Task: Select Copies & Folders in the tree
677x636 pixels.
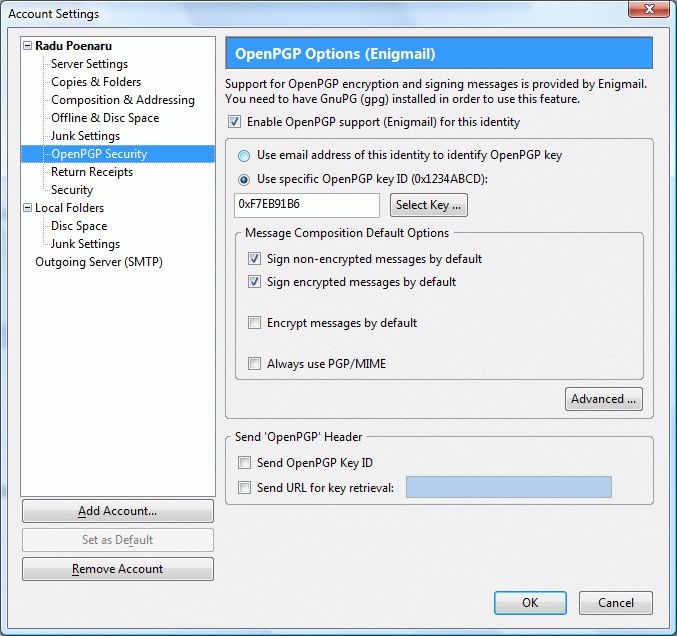Action: (96, 82)
